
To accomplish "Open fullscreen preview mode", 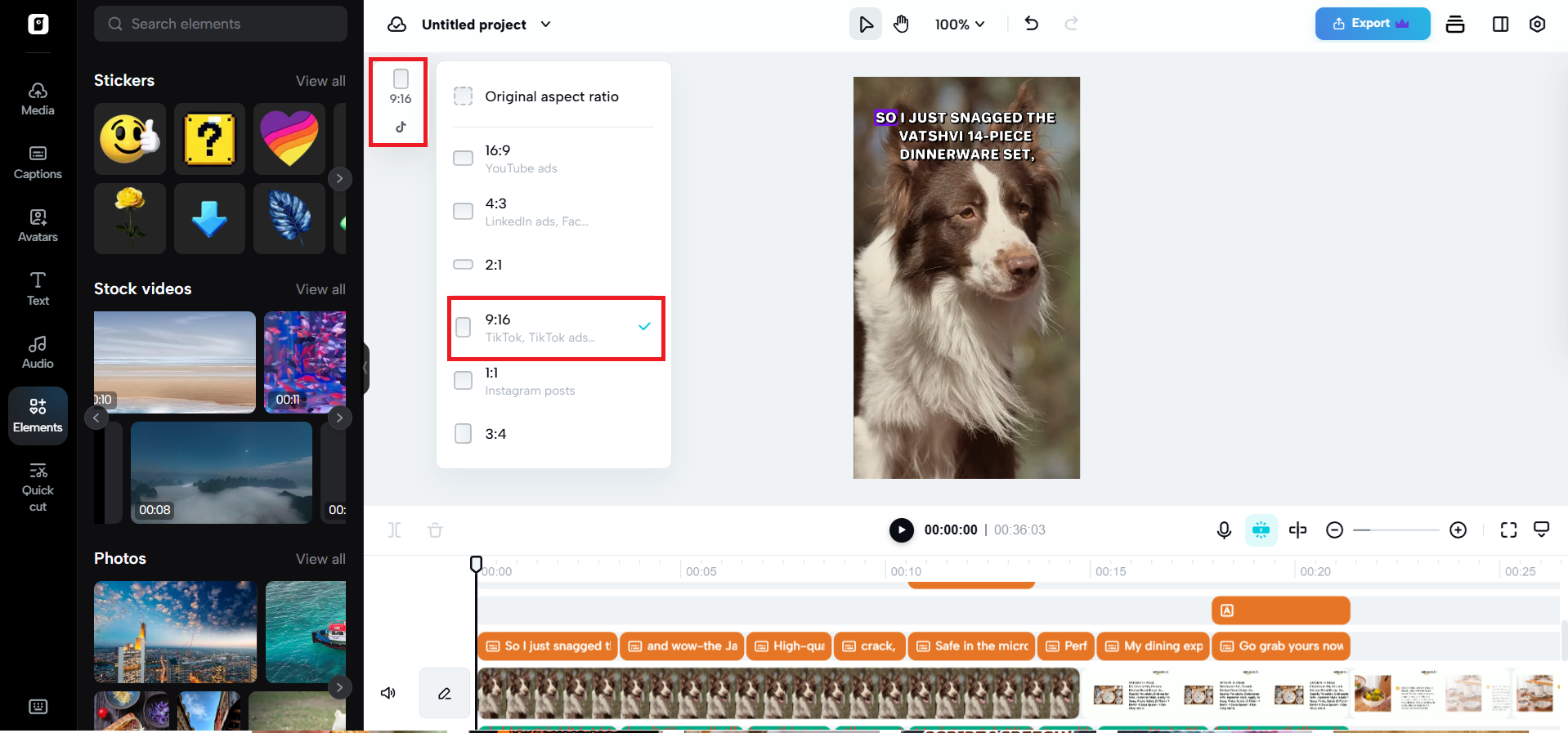I will pos(1508,530).
